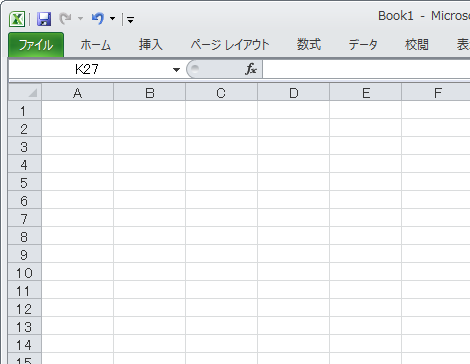The height and width of the screenshot is (364, 470).
Task: Click cell B3
Action: click(150, 146)
